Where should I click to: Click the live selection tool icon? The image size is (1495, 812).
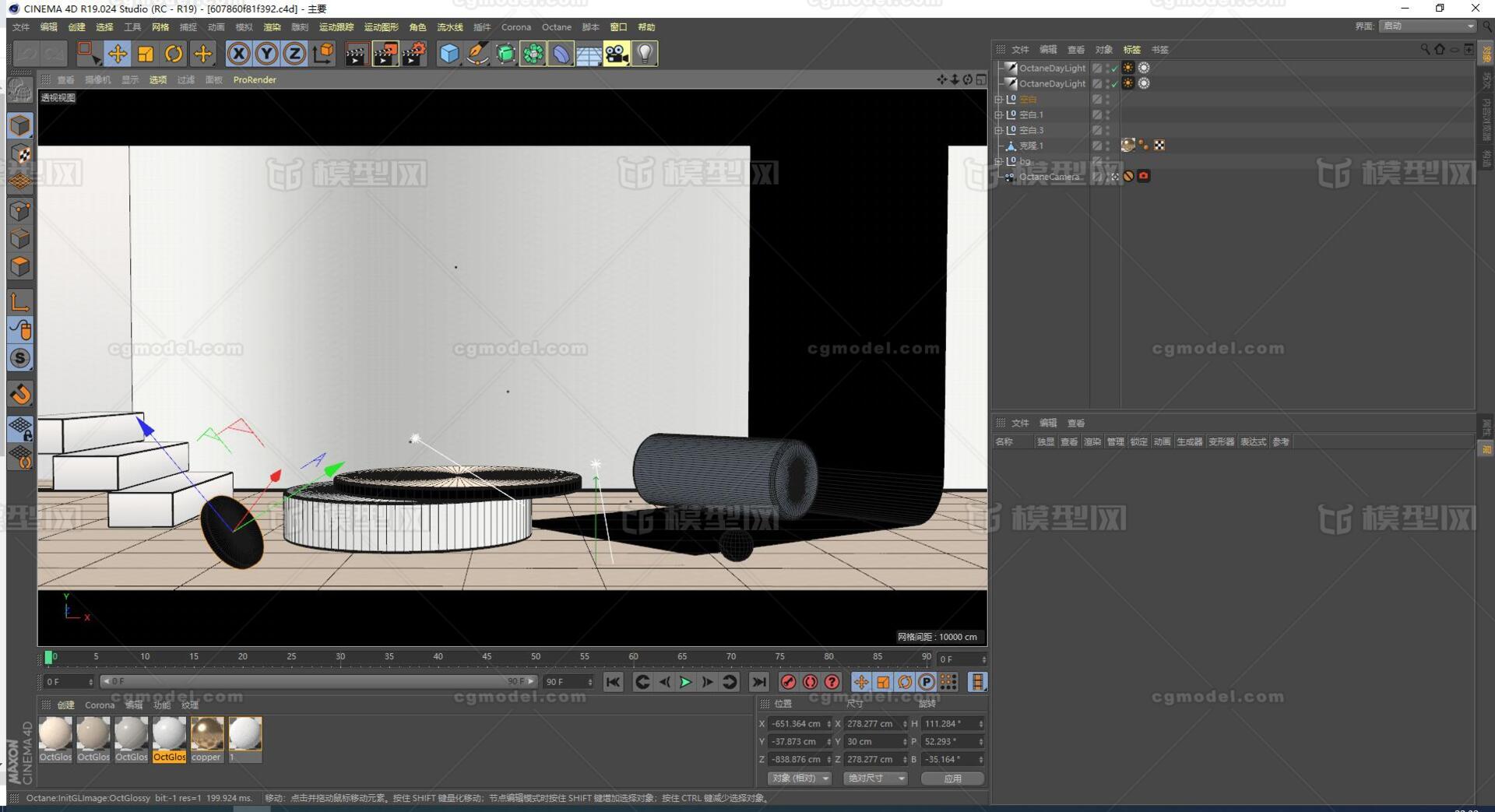pyautogui.click(x=89, y=54)
